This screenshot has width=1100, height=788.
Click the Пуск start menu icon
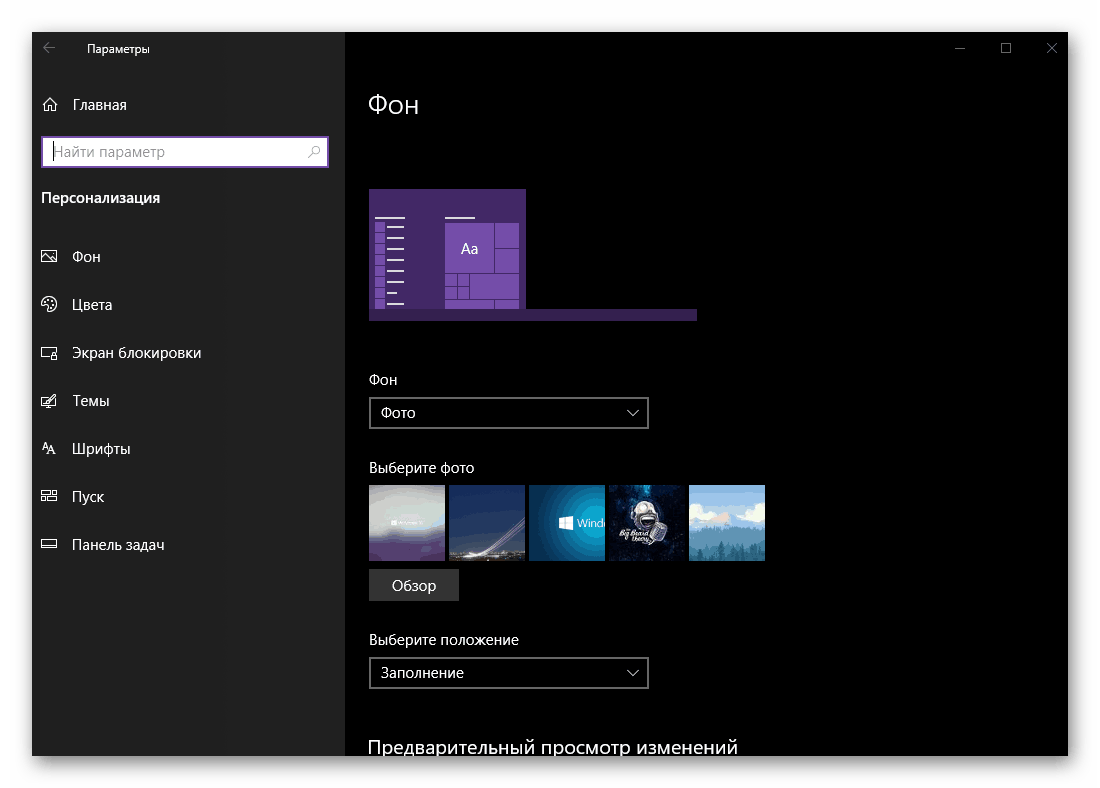(49, 496)
